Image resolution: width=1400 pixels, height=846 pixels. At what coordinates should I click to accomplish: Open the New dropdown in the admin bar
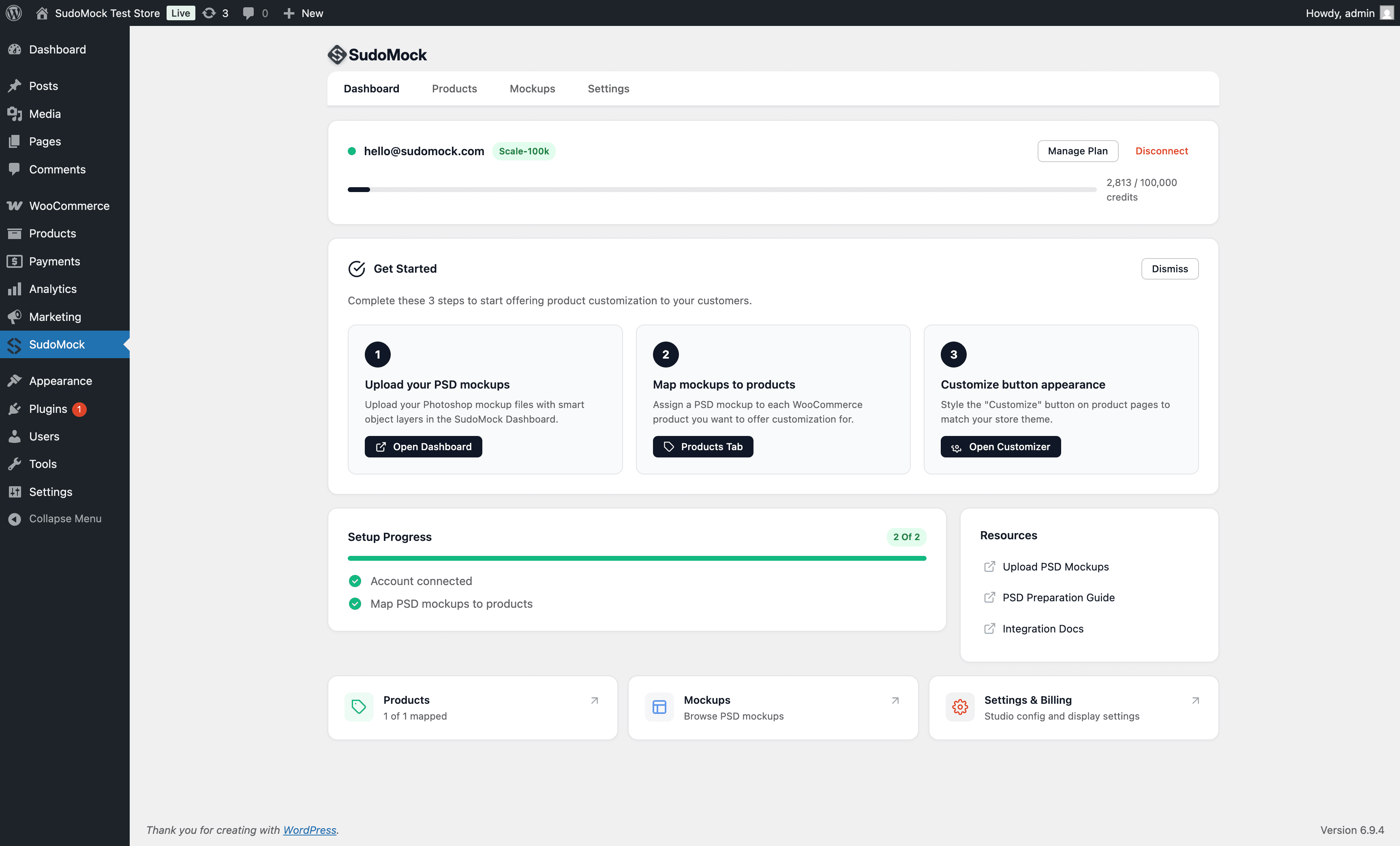tap(303, 13)
